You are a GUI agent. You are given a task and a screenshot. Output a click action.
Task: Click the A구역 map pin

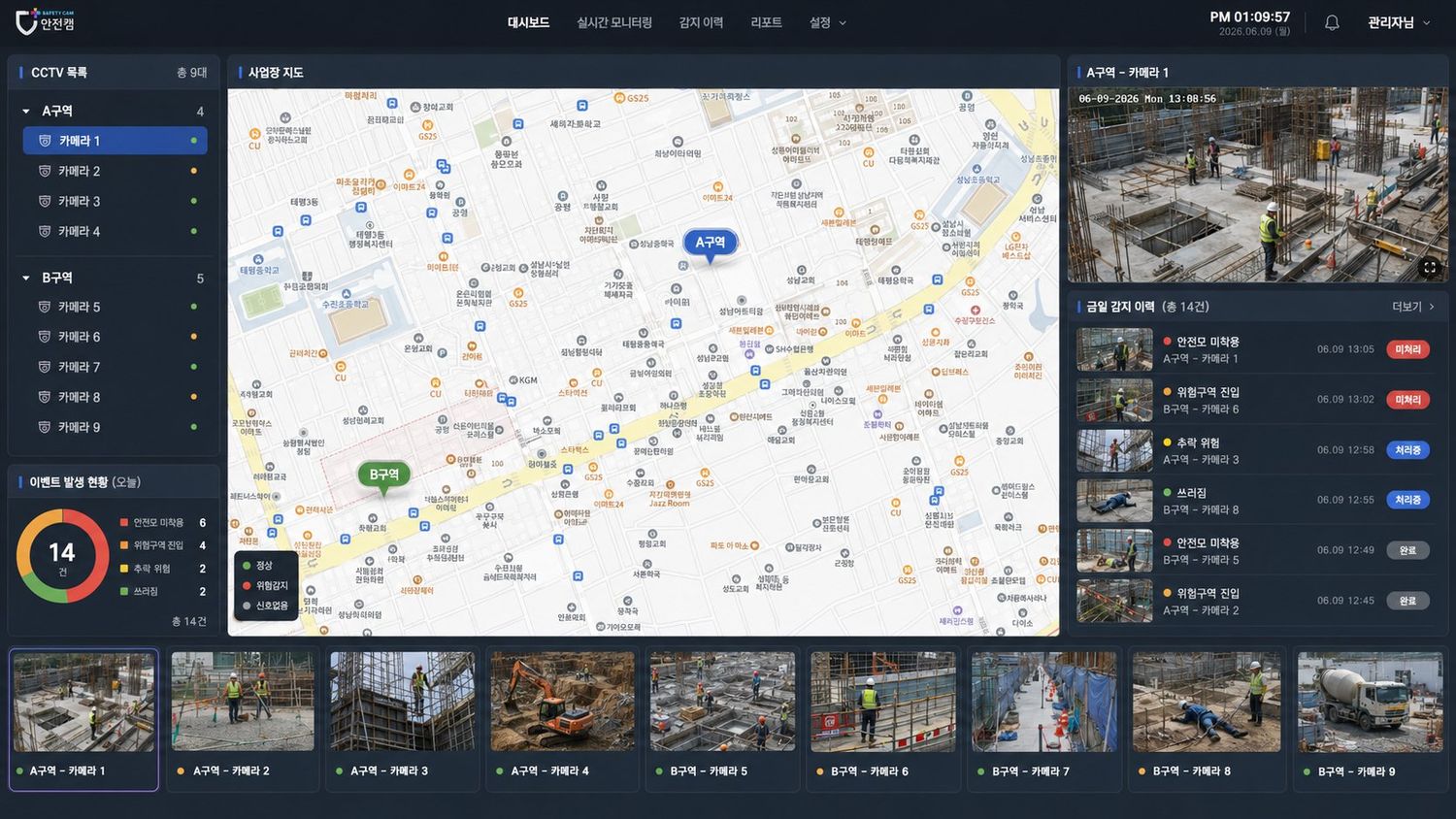[x=711, y=244]
